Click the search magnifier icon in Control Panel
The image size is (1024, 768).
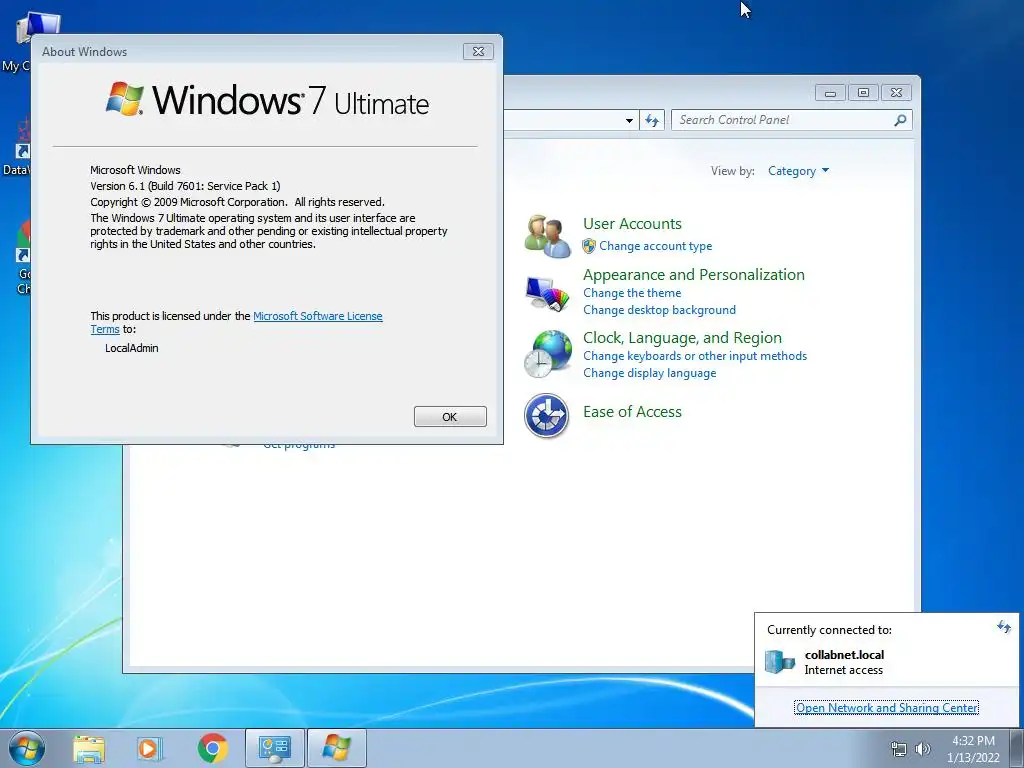900,120
